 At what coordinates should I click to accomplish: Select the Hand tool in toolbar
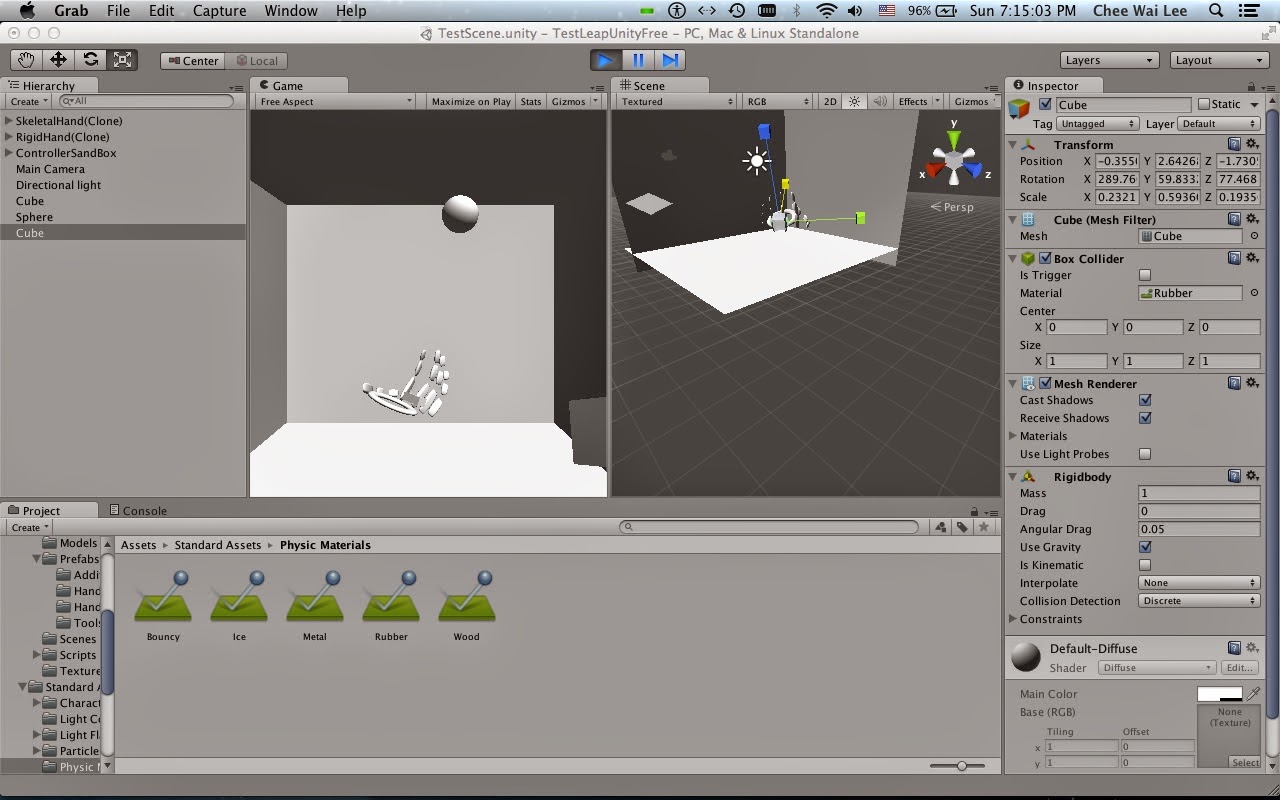pos(27,60)
